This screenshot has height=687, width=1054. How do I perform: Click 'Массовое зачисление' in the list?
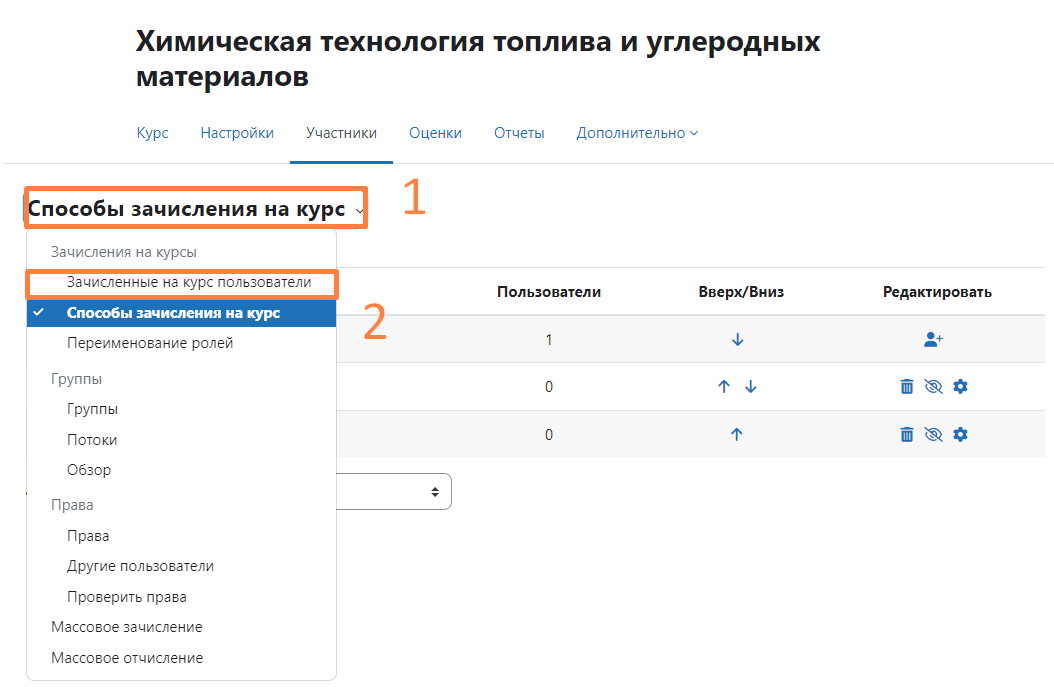click(127, 627)
